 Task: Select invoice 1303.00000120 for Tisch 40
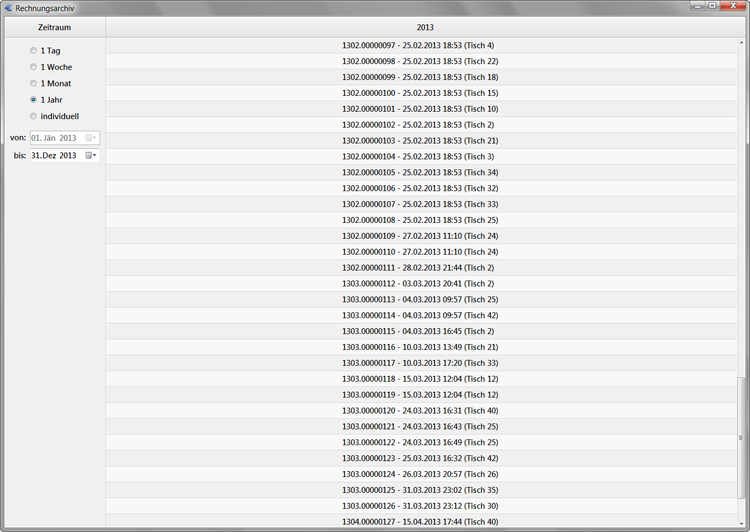[421, 410]
